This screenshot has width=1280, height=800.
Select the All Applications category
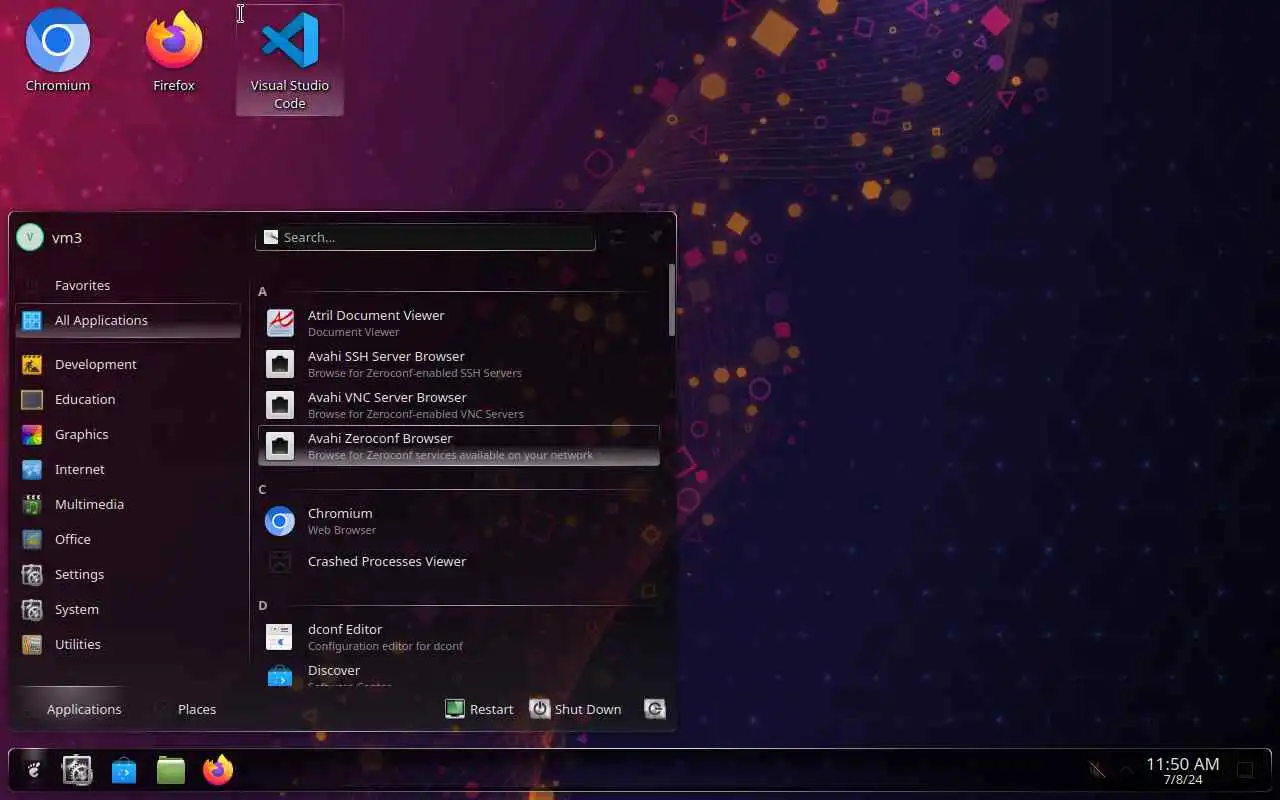(128, 320)
